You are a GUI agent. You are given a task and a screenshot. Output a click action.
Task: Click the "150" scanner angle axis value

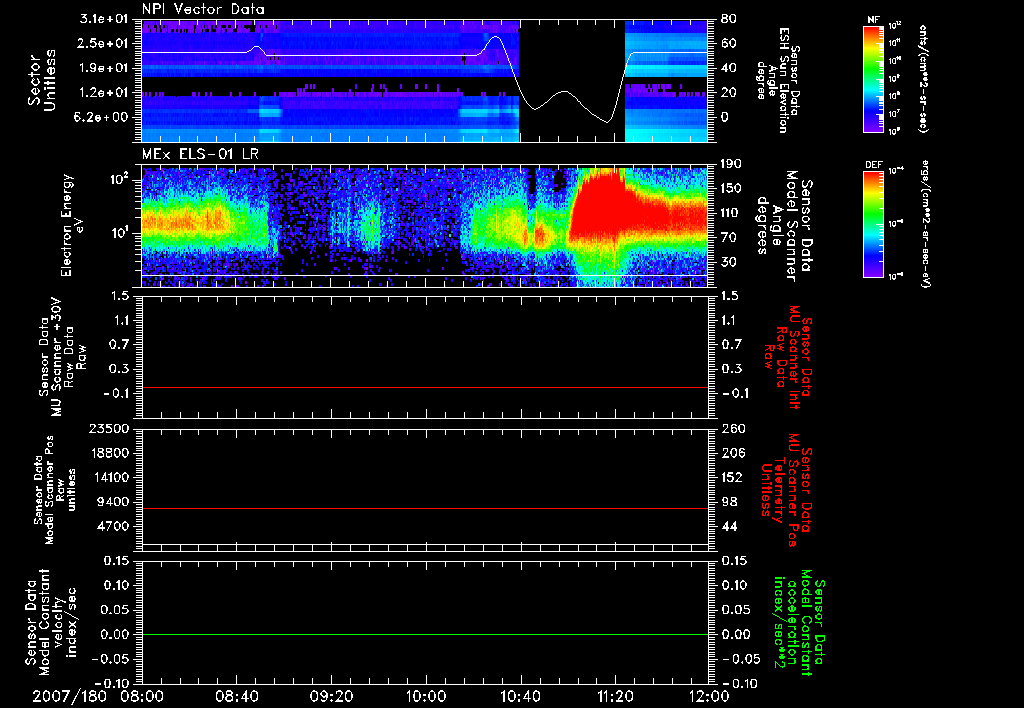tap(731, 188)
